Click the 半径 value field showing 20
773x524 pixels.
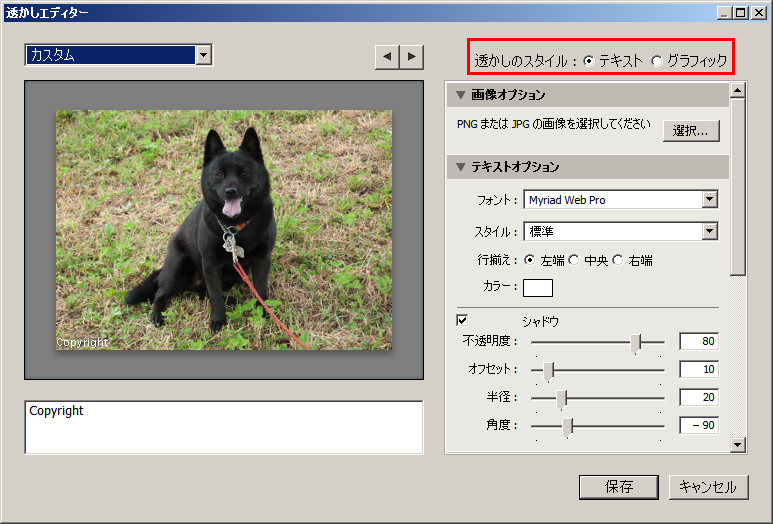pos(698,398)
